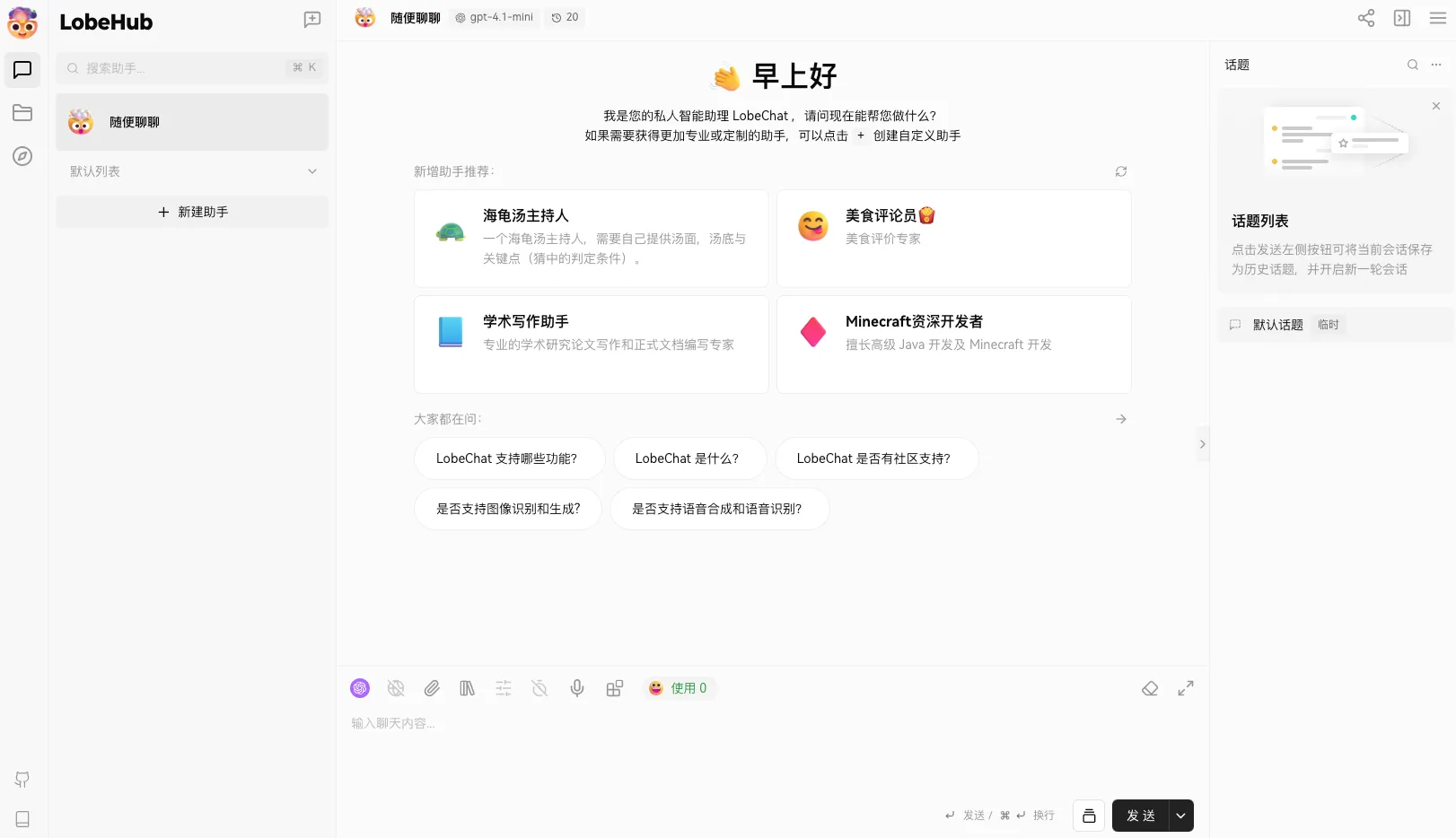Click 创建自定义助手 link
The width and height of the screenshot is (1456, 838).
click(917, 135)
